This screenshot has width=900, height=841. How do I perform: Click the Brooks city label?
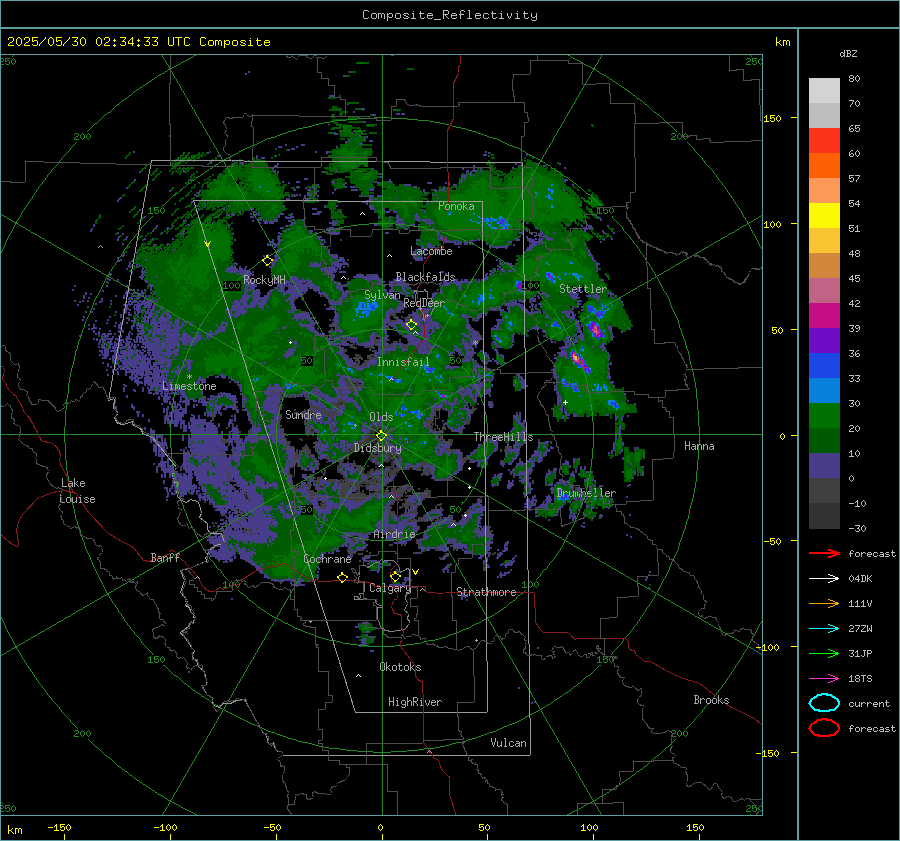tap(711, 700)
